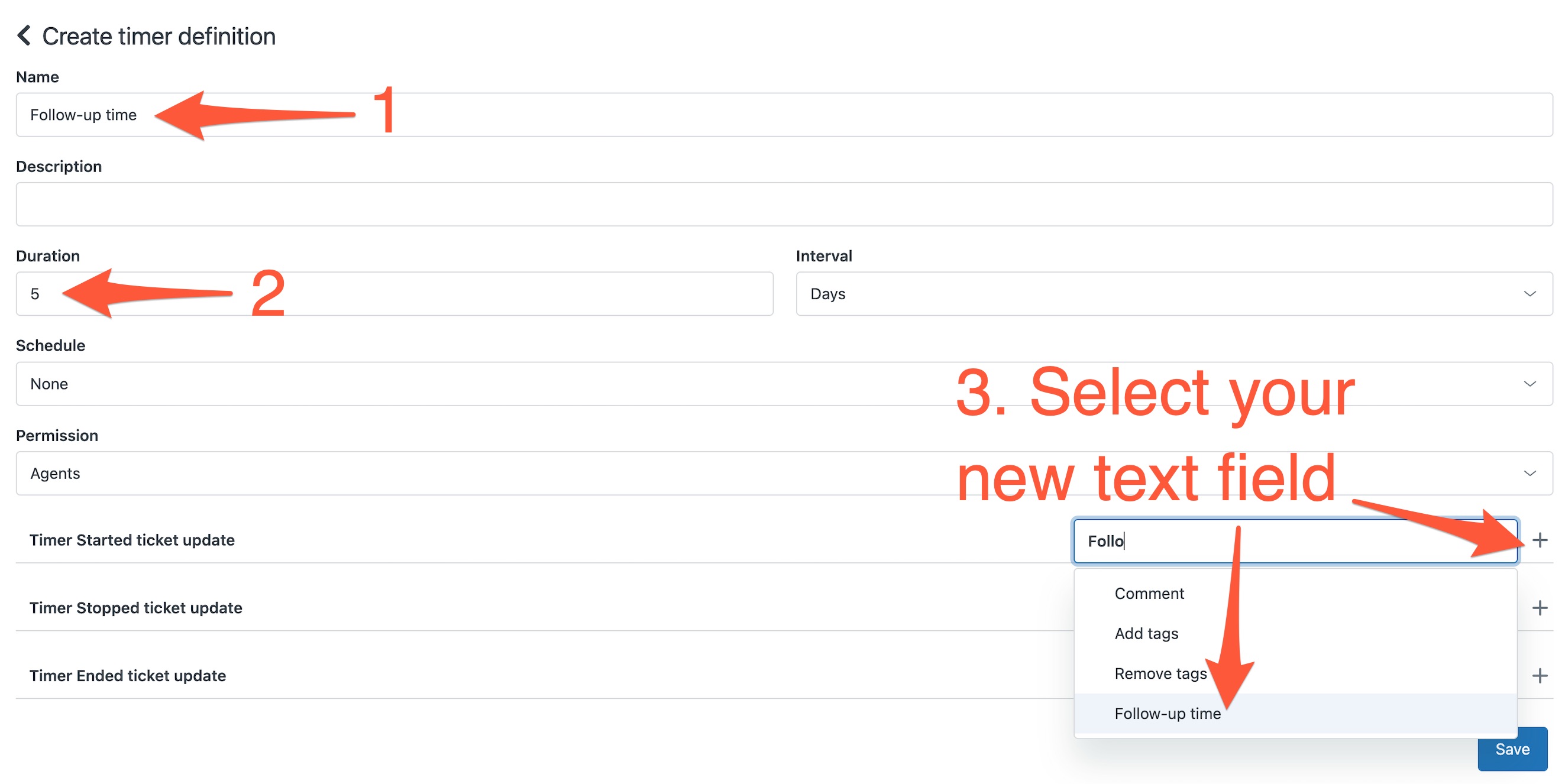Click the search box containing Follo
The image size is (1565, 784).
1295,540
